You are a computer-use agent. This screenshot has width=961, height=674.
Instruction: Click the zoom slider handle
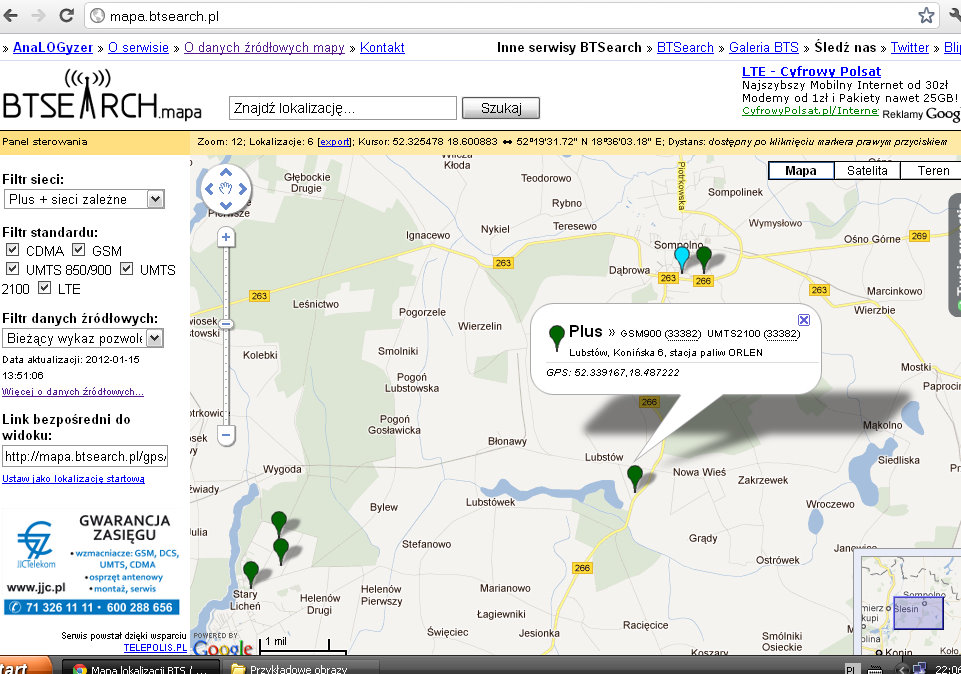click(226, 324)
